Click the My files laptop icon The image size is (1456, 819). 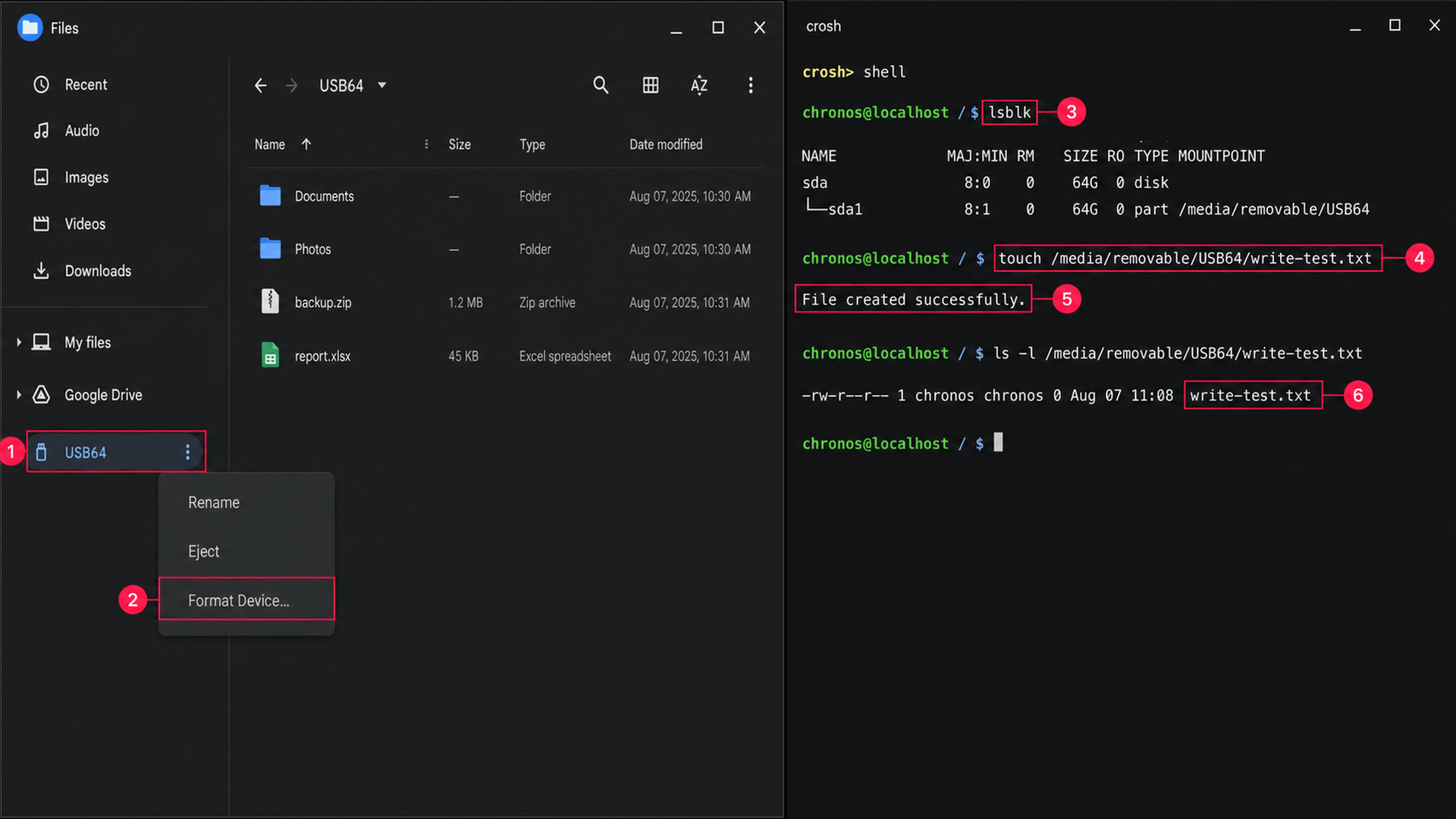[x=42, y=342]
